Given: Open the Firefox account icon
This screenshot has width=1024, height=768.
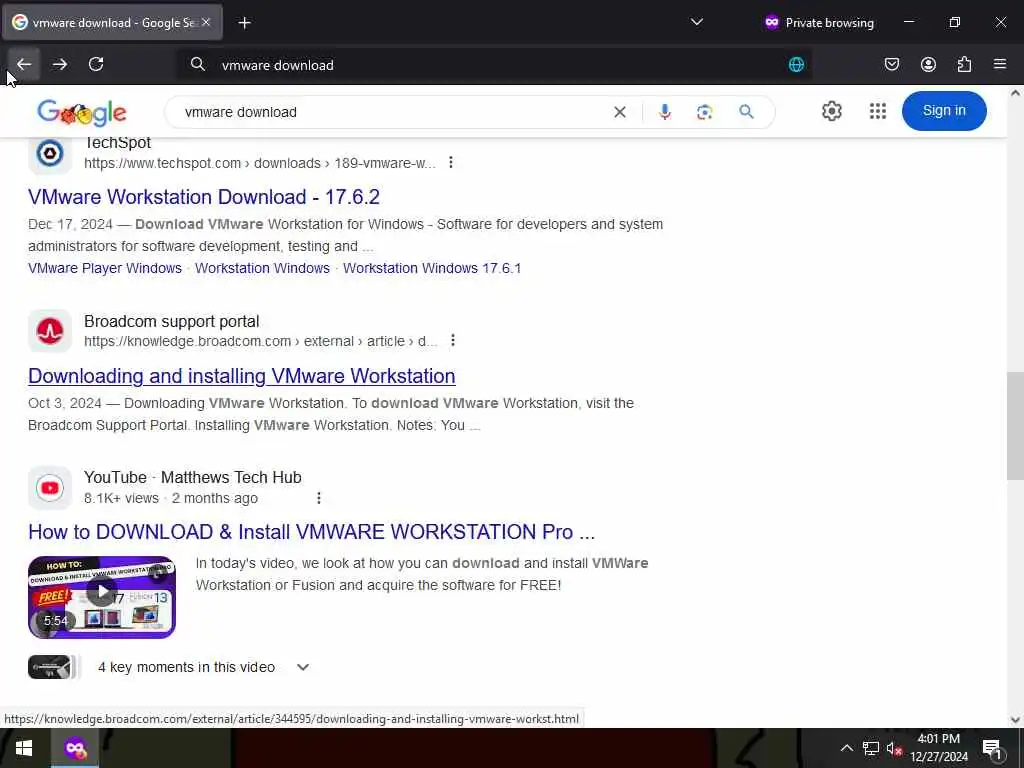Looking at the screenshot, I should (x=928, y=64).
